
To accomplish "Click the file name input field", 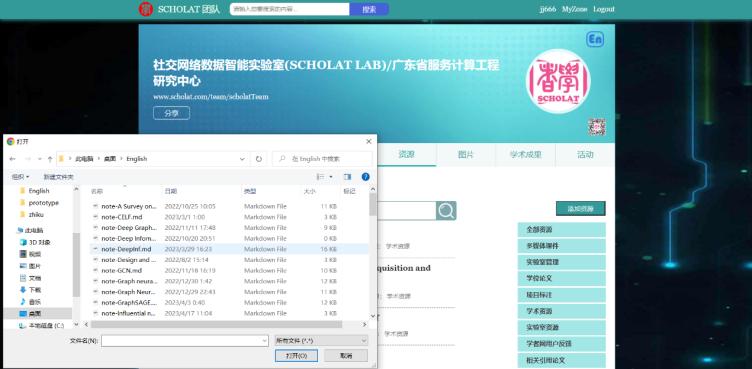I will tap(185, 341).
